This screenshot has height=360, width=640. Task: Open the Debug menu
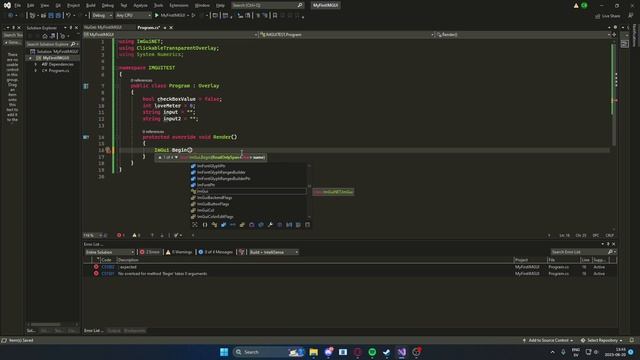point(108,5)
